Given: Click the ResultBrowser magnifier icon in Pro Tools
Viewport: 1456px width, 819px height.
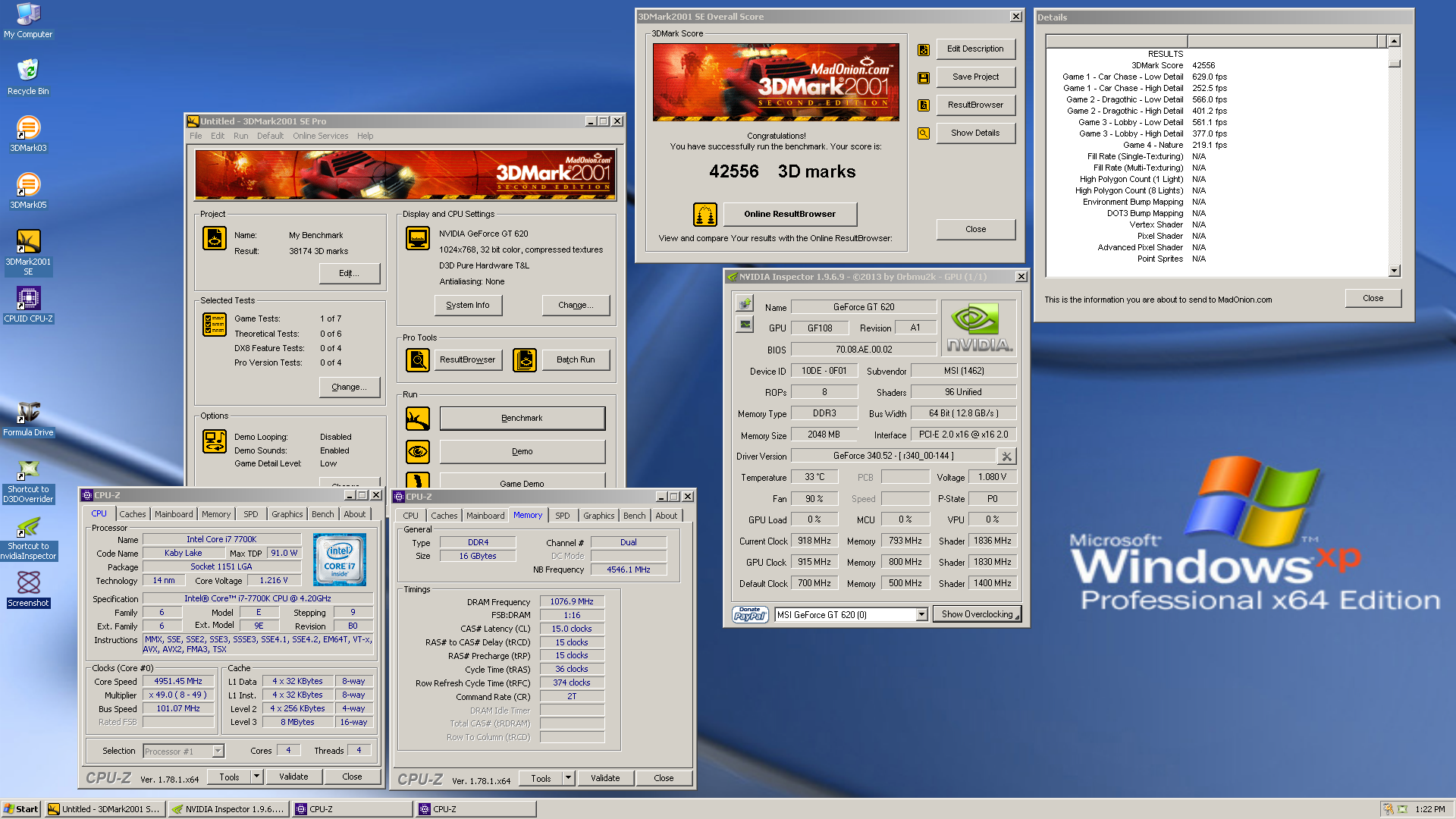Looking at the screenshot, I should coord(418,359).
